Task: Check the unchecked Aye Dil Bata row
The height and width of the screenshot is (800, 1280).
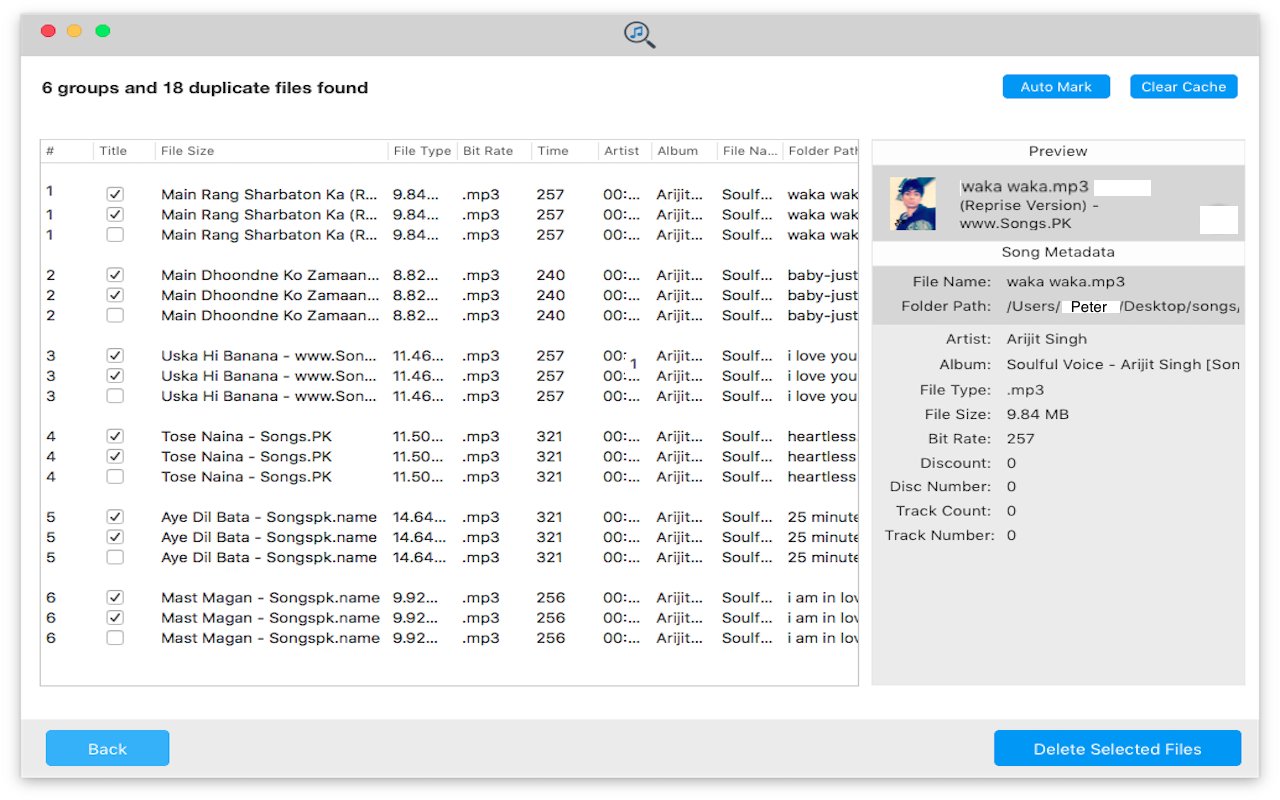Action: 115,557
